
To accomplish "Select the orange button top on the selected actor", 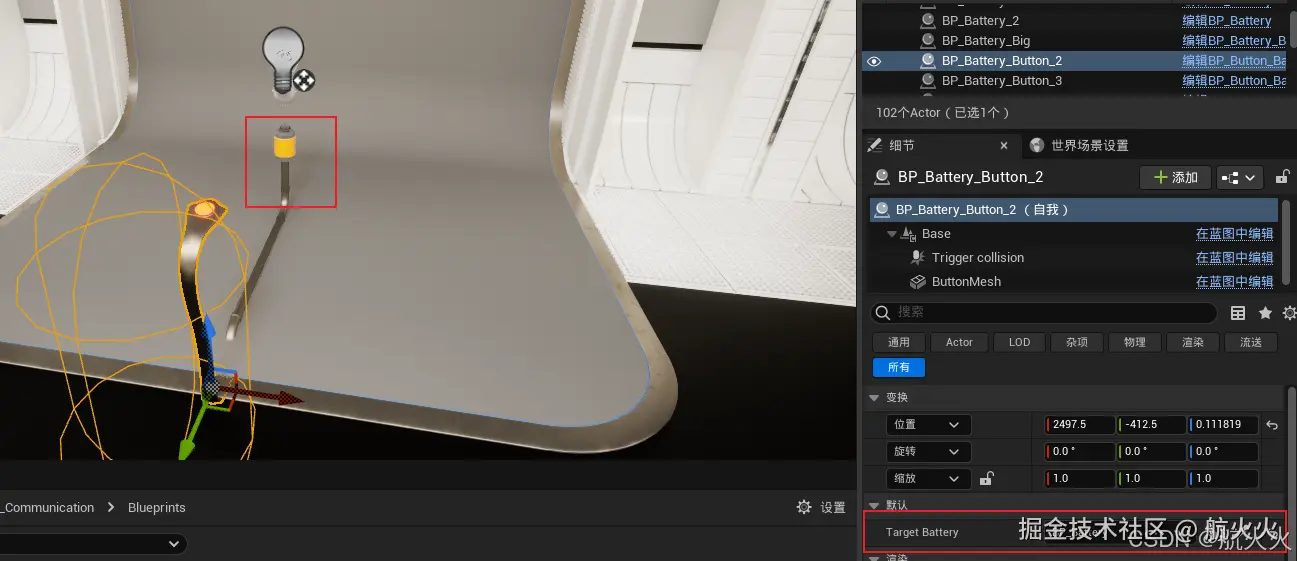I will 205,208.
